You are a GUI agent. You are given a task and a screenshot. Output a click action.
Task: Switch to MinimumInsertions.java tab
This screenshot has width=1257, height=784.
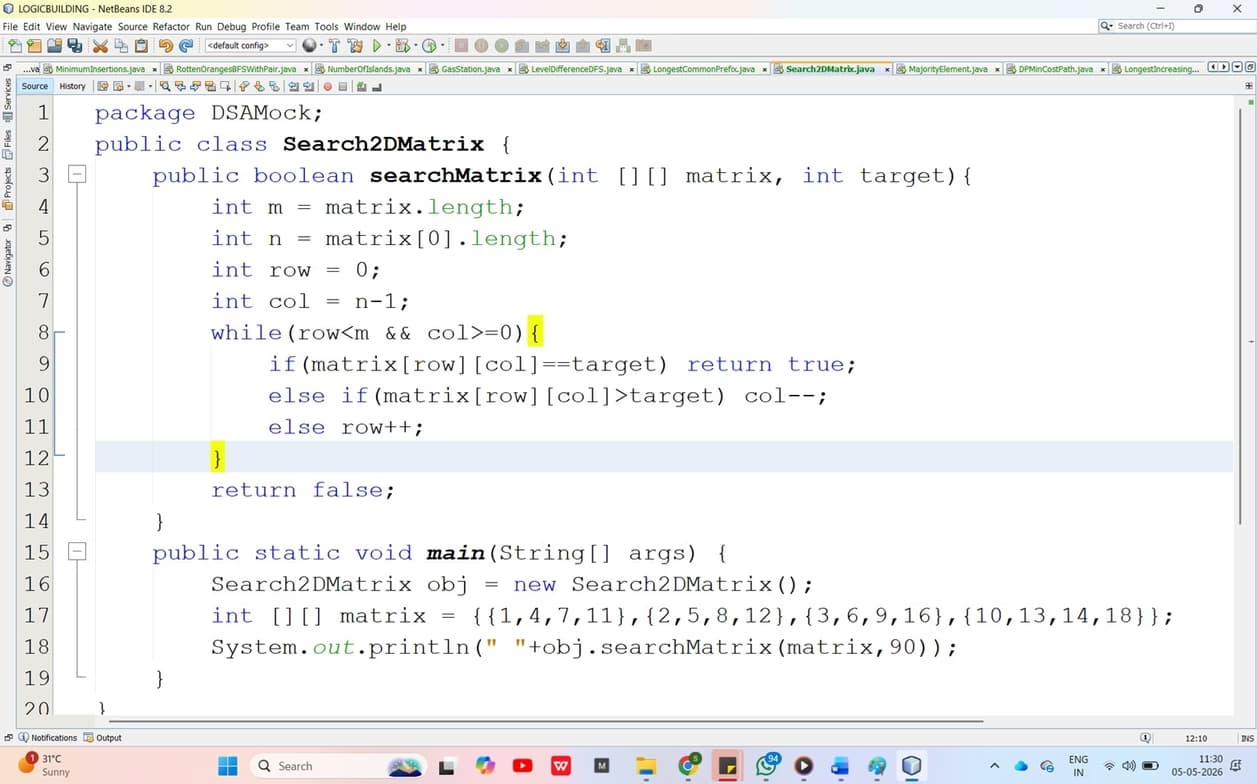click(100, 69)
